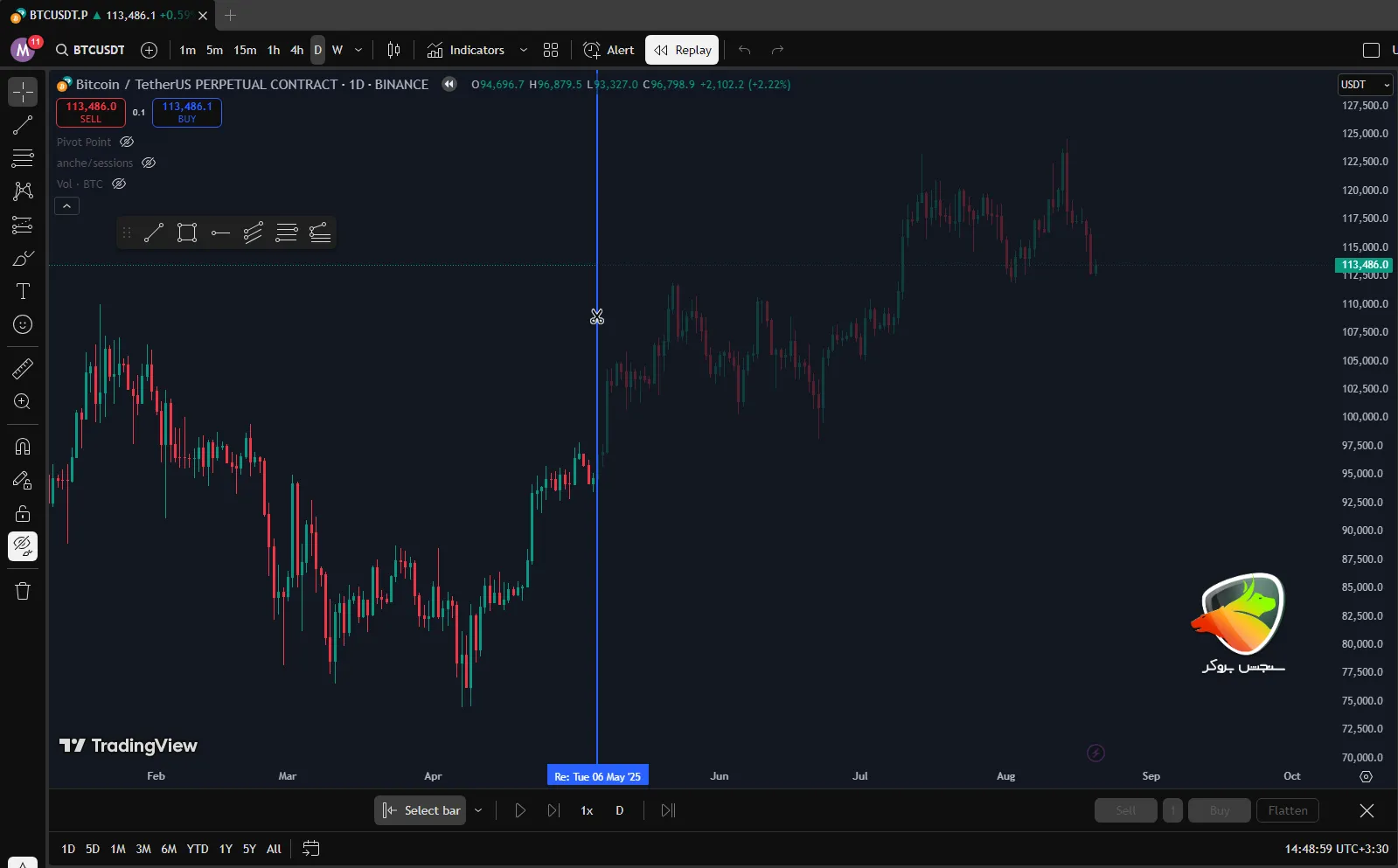Screen dimensions: 1398x868
Task: Show the anche/sessions indicator
Action: coord(149,163)
